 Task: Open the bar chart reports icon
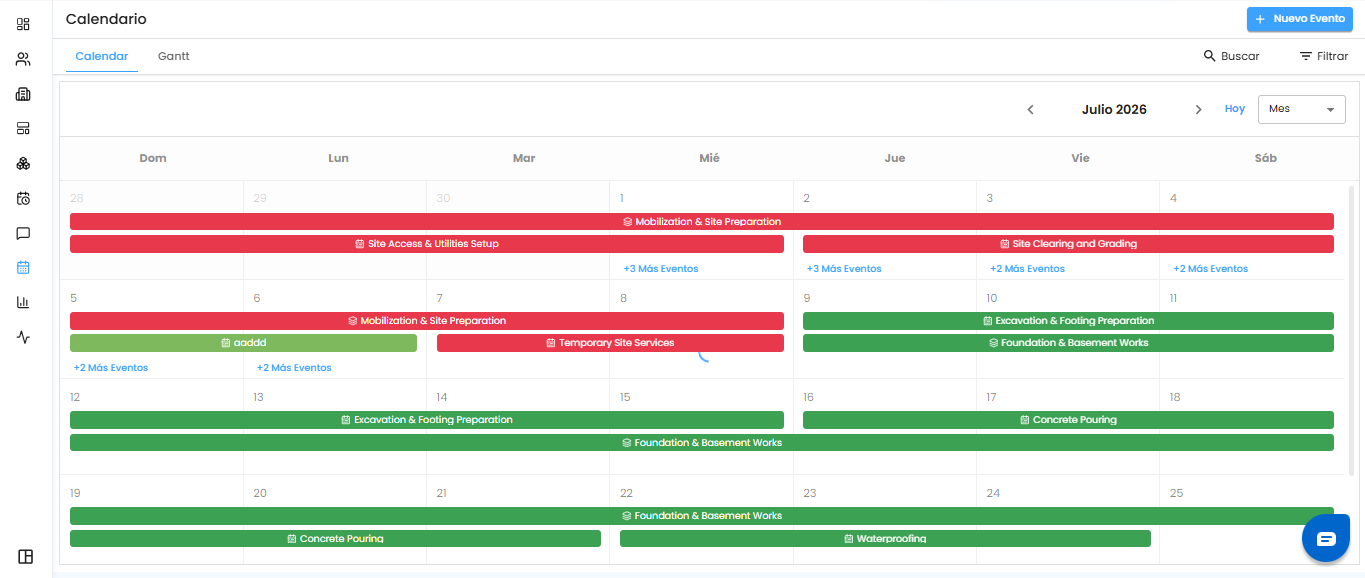point(23,302)
